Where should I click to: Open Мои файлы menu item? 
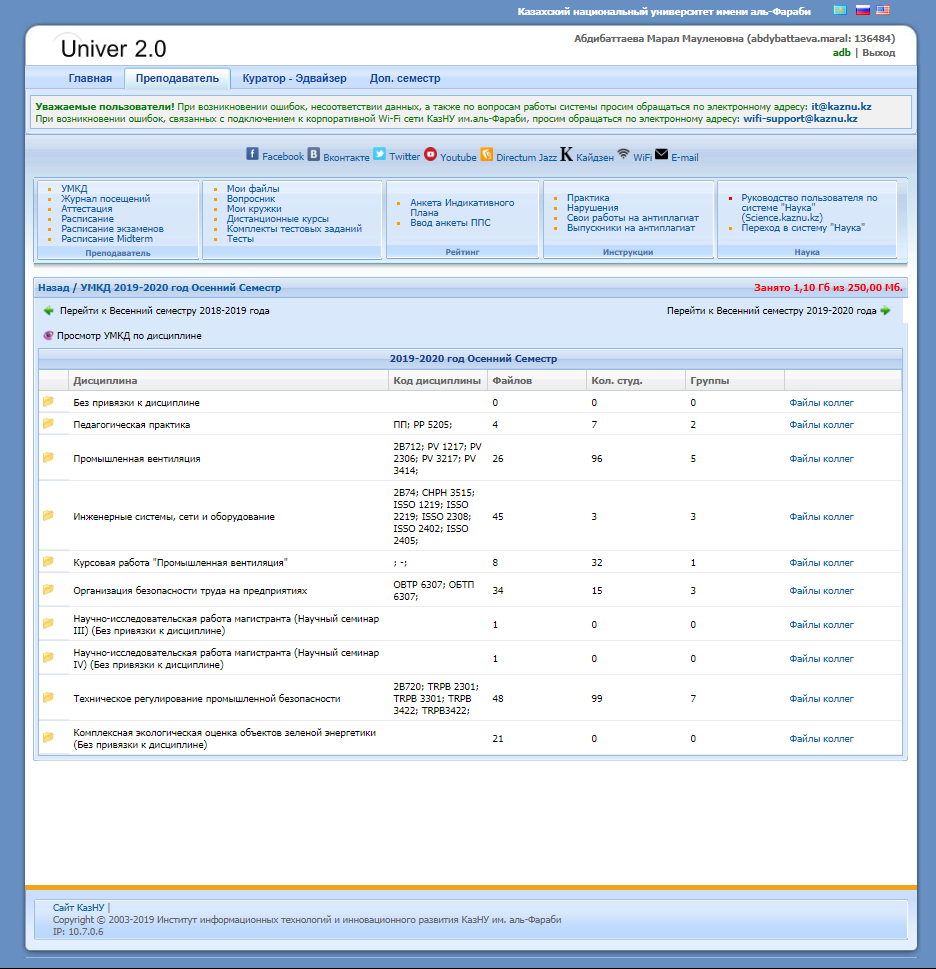point(253,188)
